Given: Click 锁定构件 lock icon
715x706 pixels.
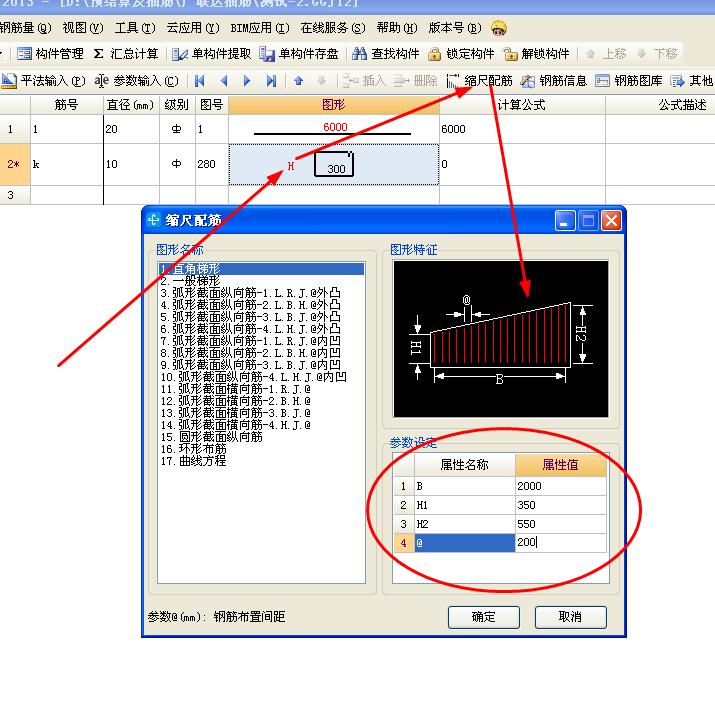Looking at the screenshot, I should (434, 54).
